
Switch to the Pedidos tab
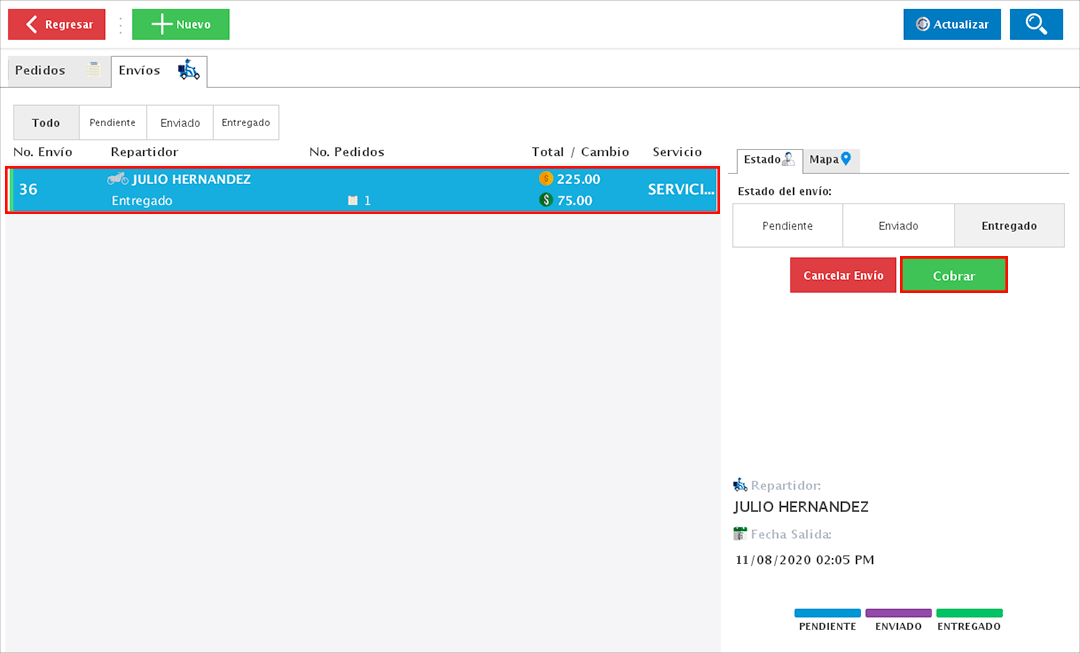point(41,71)
